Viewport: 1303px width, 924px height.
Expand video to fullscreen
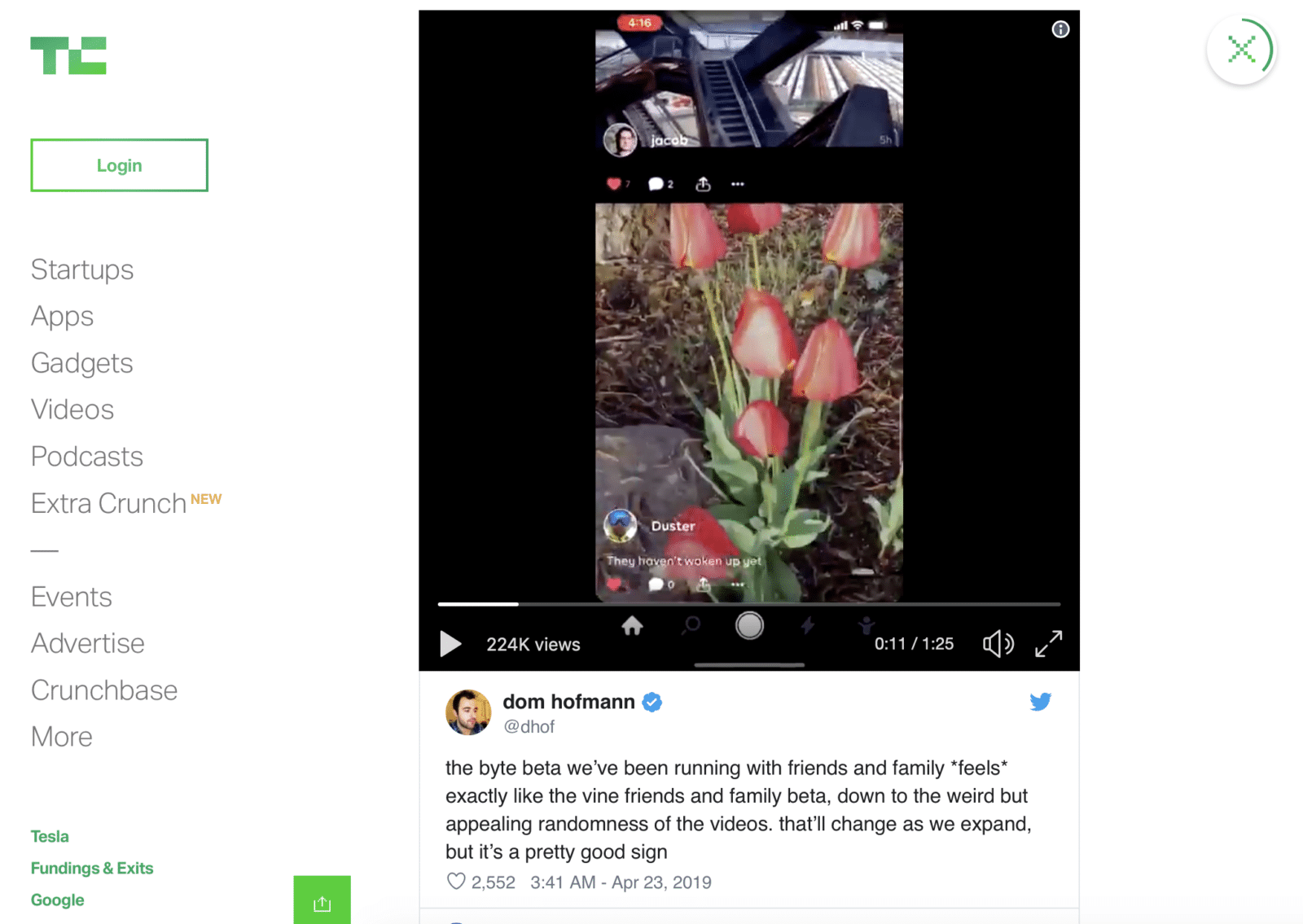(x=1048, y=644)
